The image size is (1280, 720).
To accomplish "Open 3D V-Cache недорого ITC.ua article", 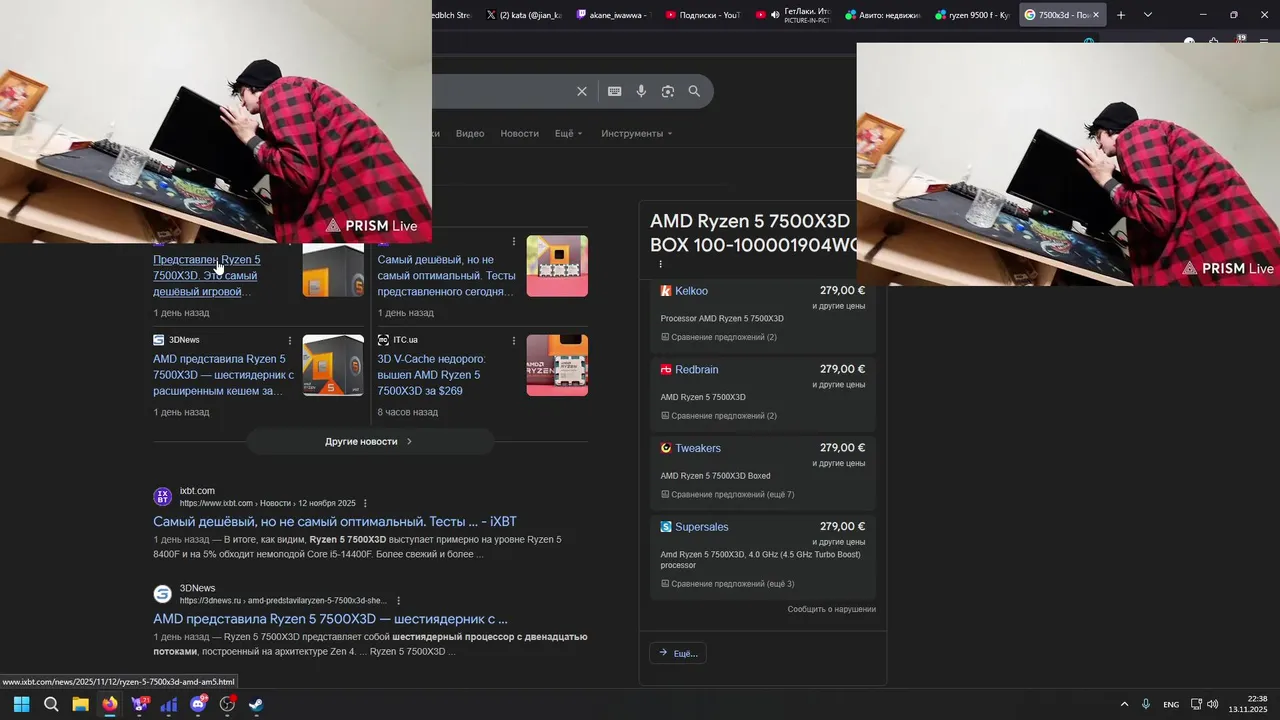I will 431,375.
